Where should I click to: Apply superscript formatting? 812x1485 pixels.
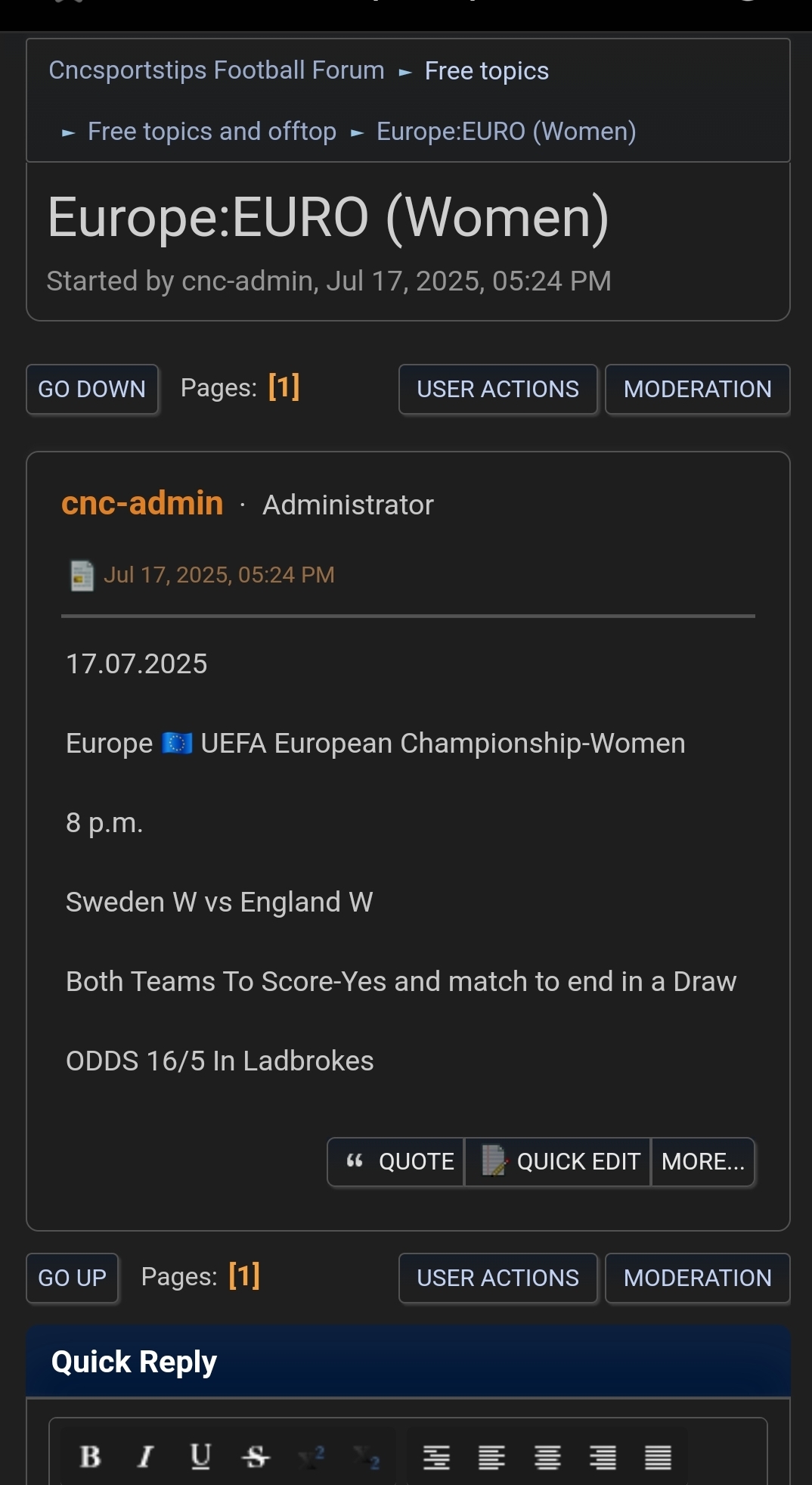click(311, 1456)
